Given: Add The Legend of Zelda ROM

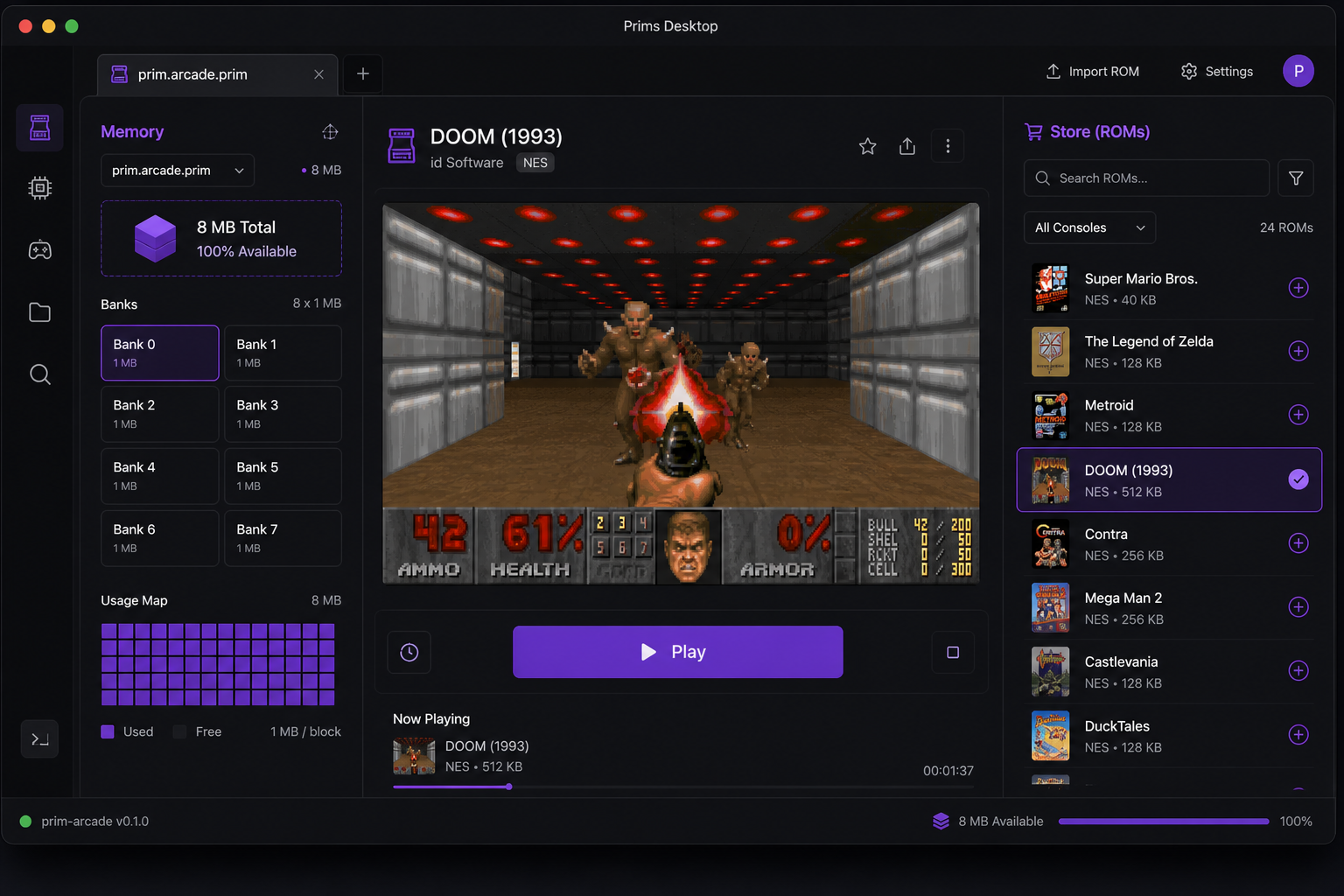Looking at the screenshot, I should (x=1298, y=351).
